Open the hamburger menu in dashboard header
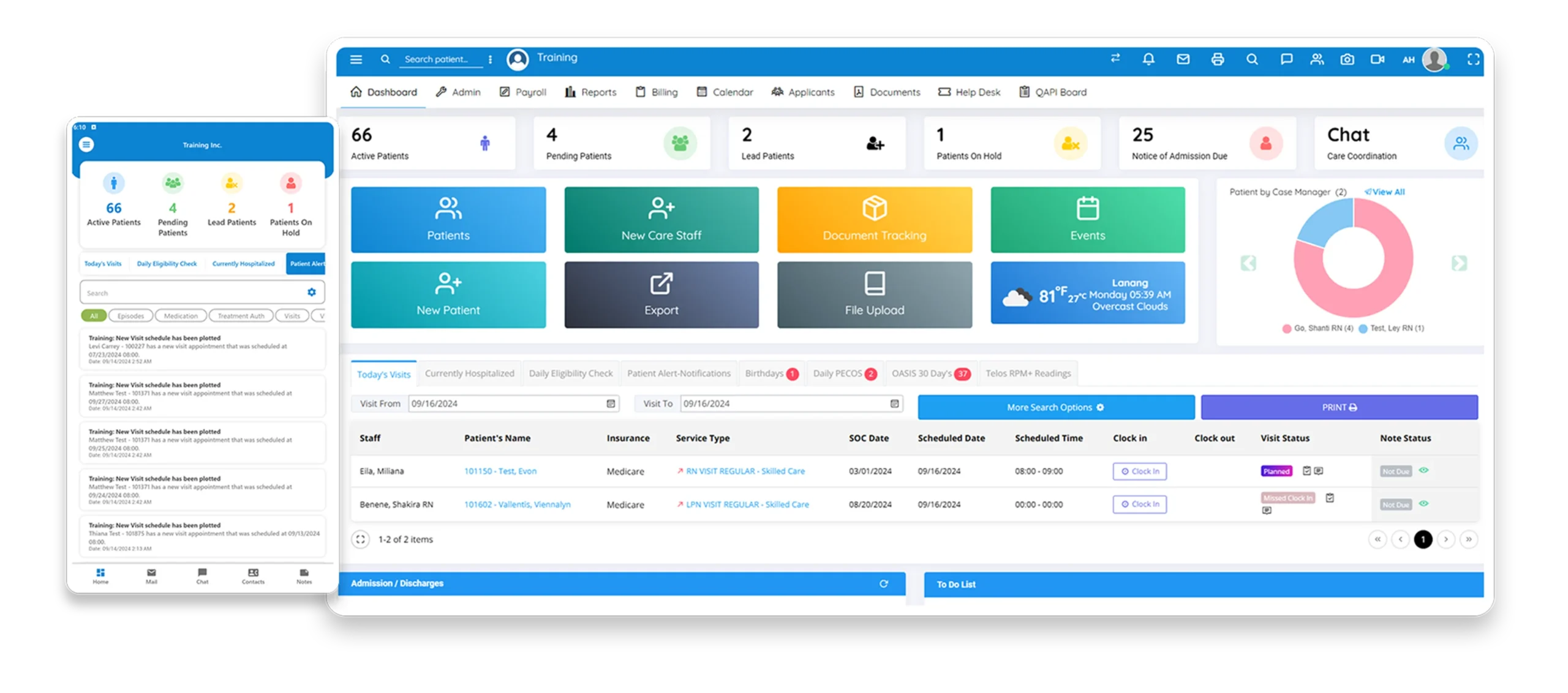1568x693 pixels. point(356,59)
